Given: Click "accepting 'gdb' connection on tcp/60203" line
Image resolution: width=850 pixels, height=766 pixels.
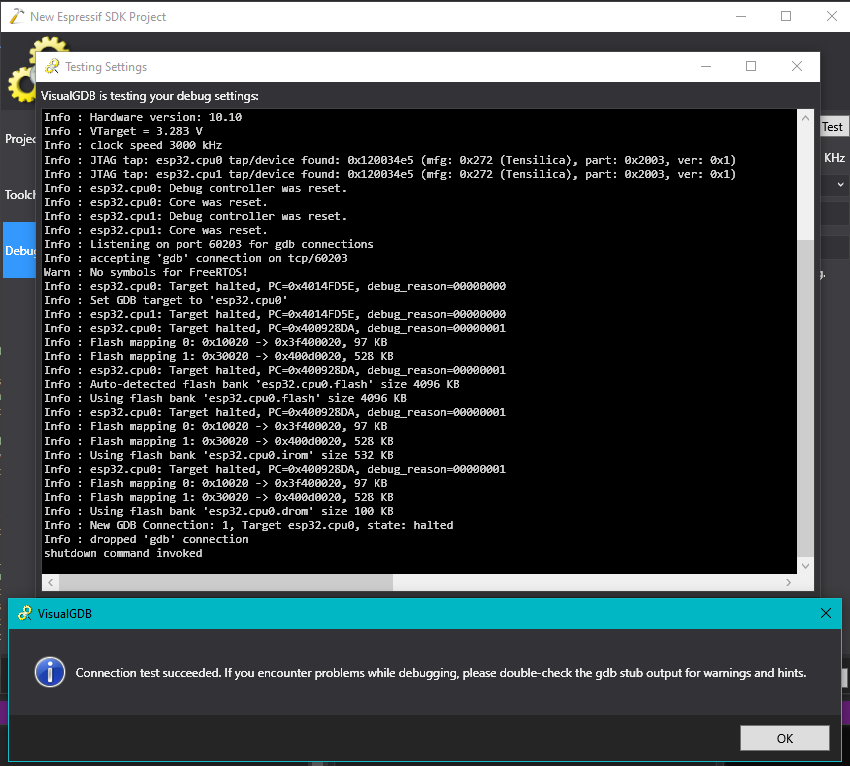Looking at the screenshot, I should tap(196, 258).
